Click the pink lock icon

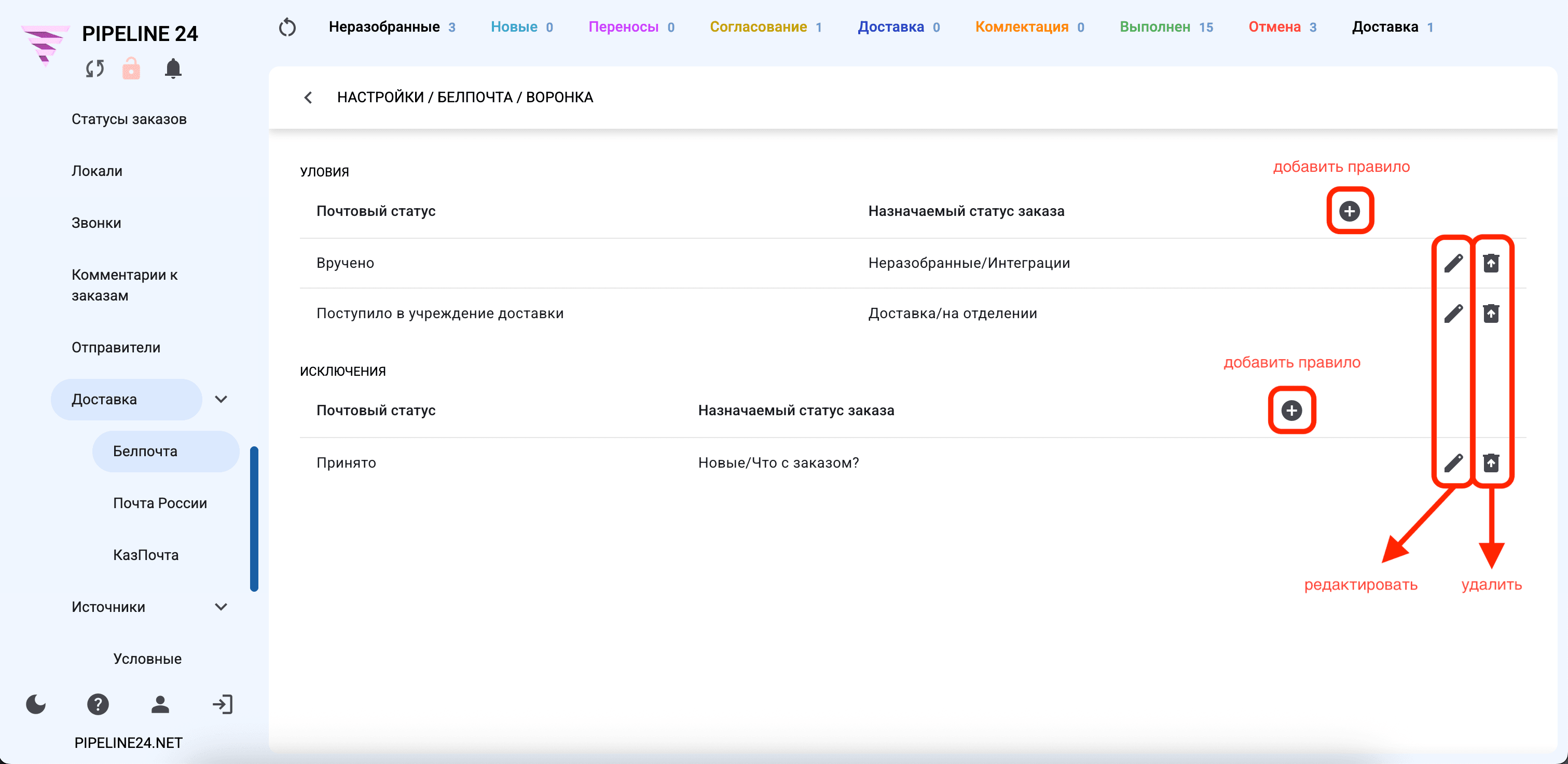click(x=131, y=68)
